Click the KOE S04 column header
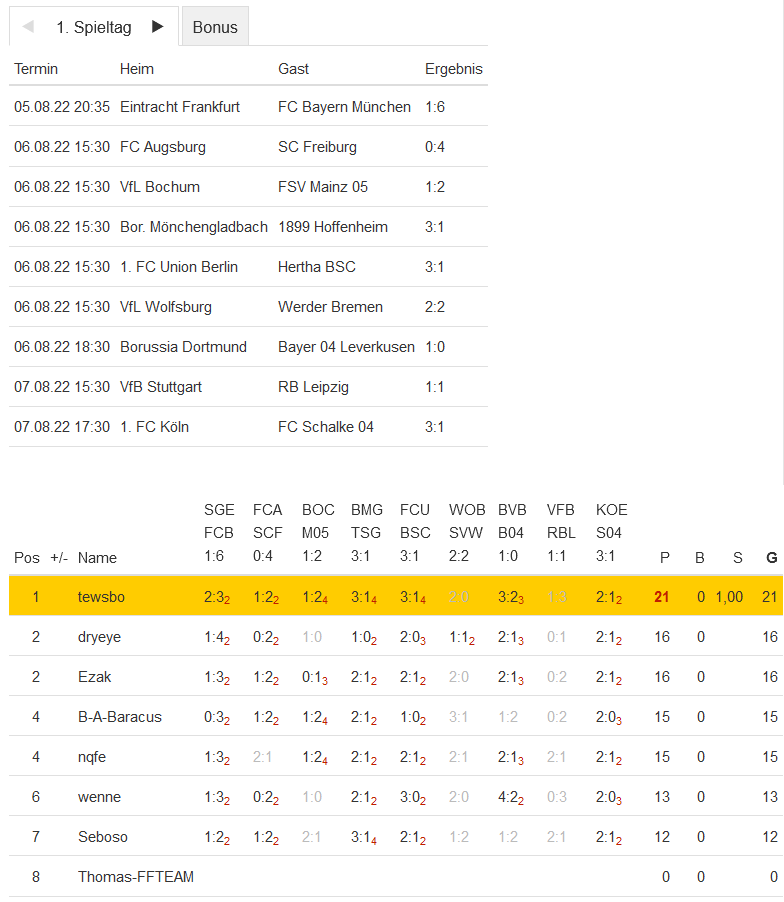The width and height of the screenshot is (784, 902). point(611,533)
